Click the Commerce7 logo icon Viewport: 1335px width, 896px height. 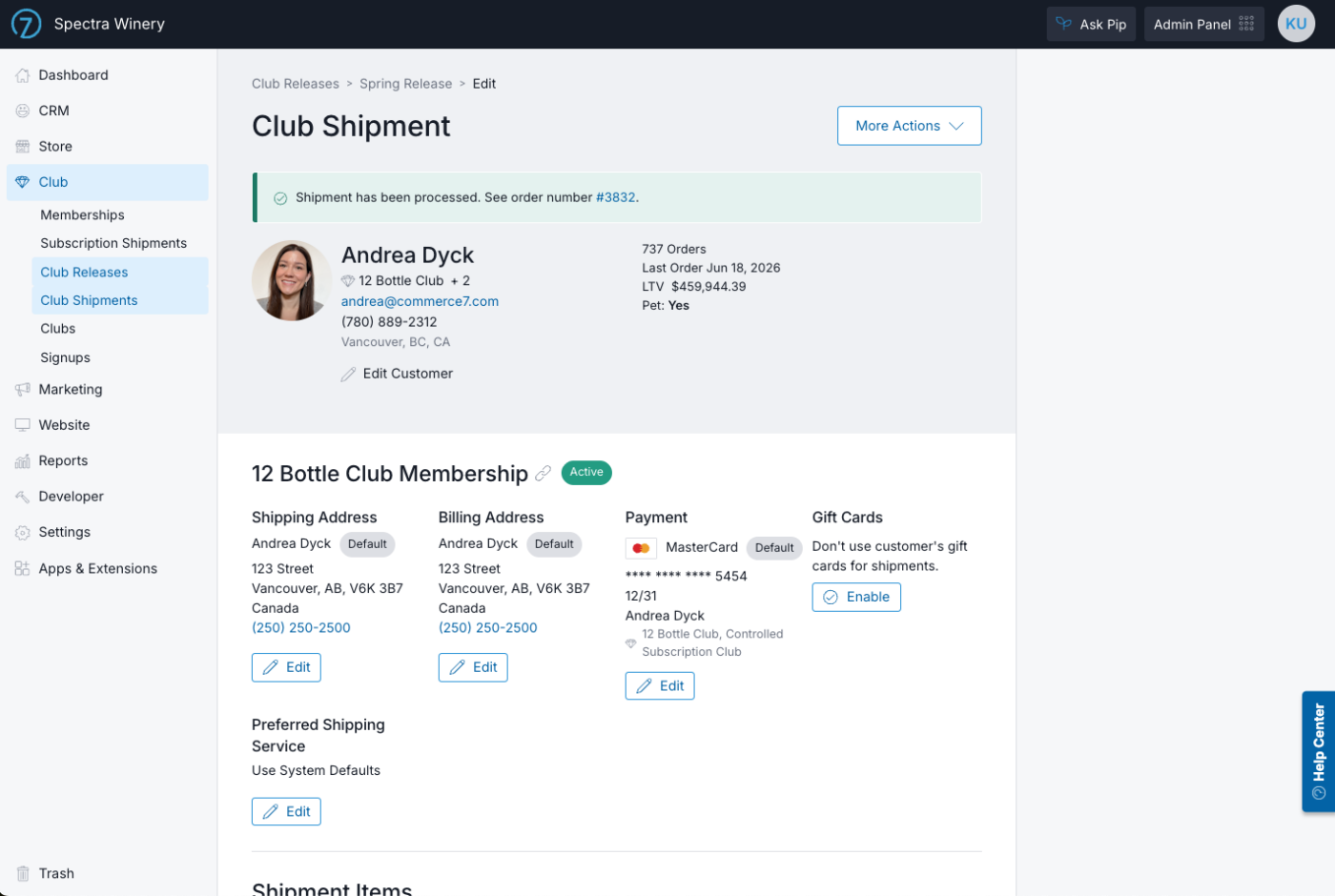(26, 24)
